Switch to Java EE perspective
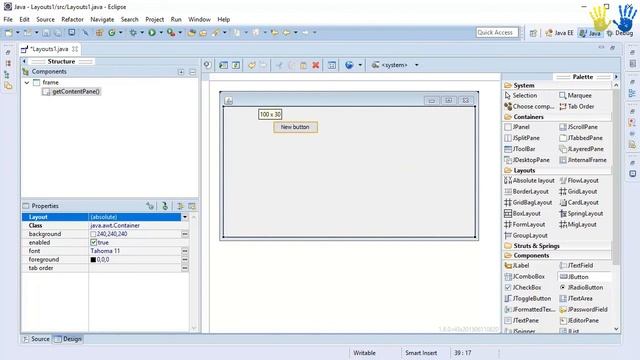This screenshot has height=360, width=640. (x=559, y=33)
